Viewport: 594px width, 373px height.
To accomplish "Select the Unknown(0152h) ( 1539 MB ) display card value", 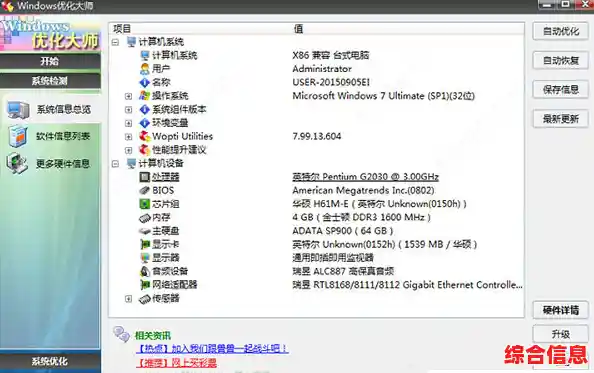I will click(x=385, y=244).
